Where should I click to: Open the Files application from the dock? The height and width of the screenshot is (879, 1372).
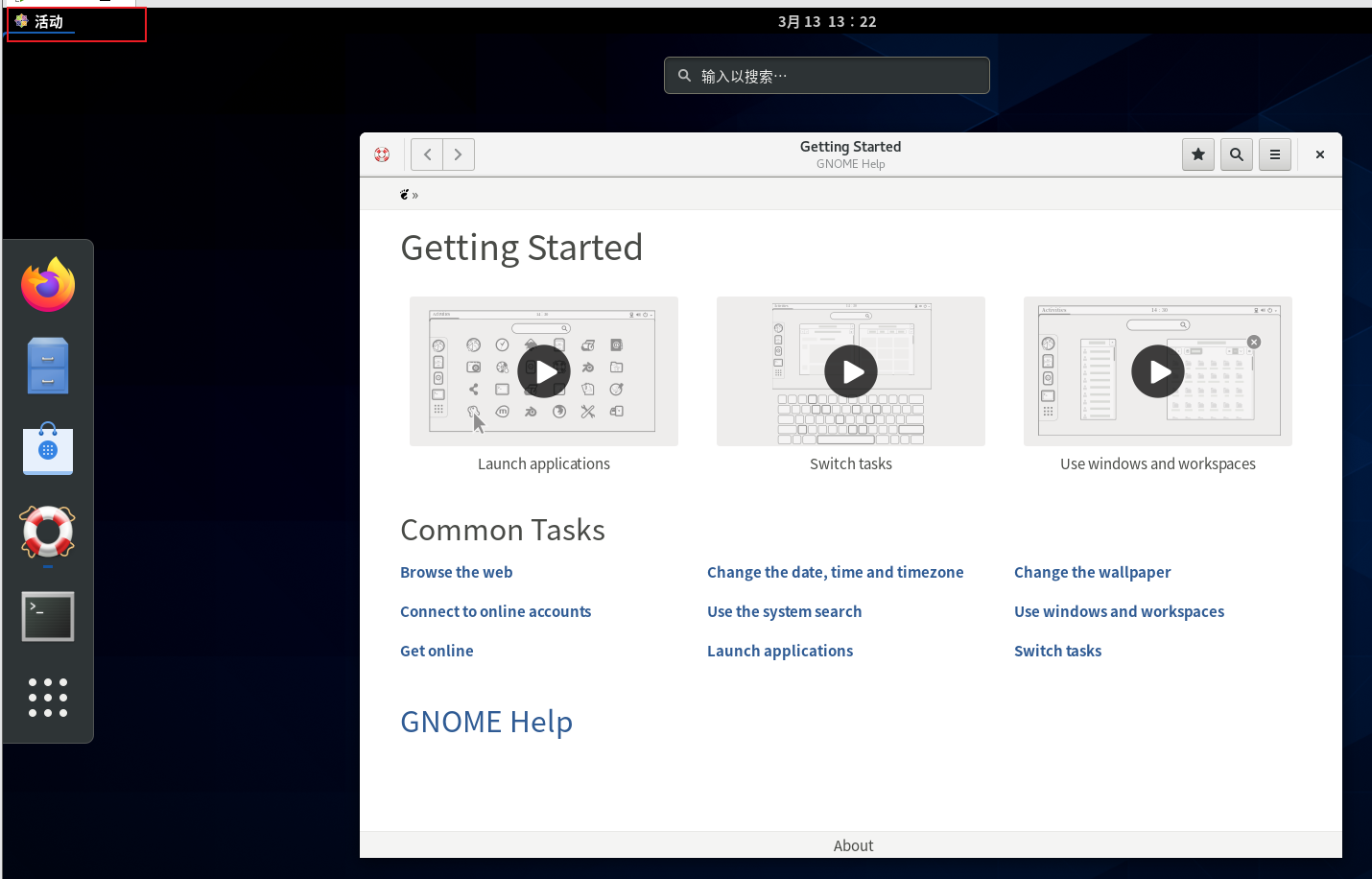[47, 366]
